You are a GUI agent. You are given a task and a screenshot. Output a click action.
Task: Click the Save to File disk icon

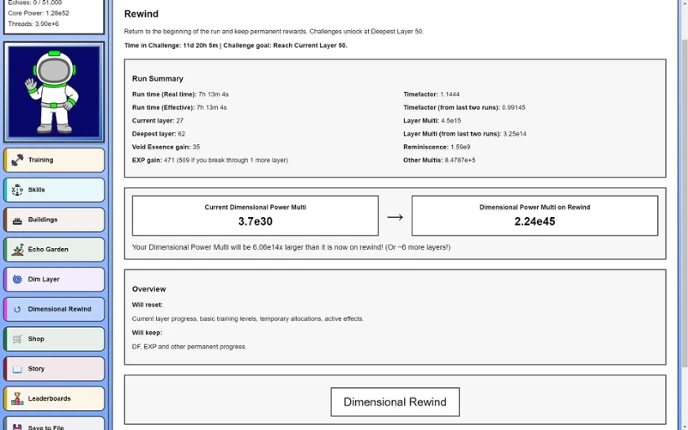(x=17, y=427)
